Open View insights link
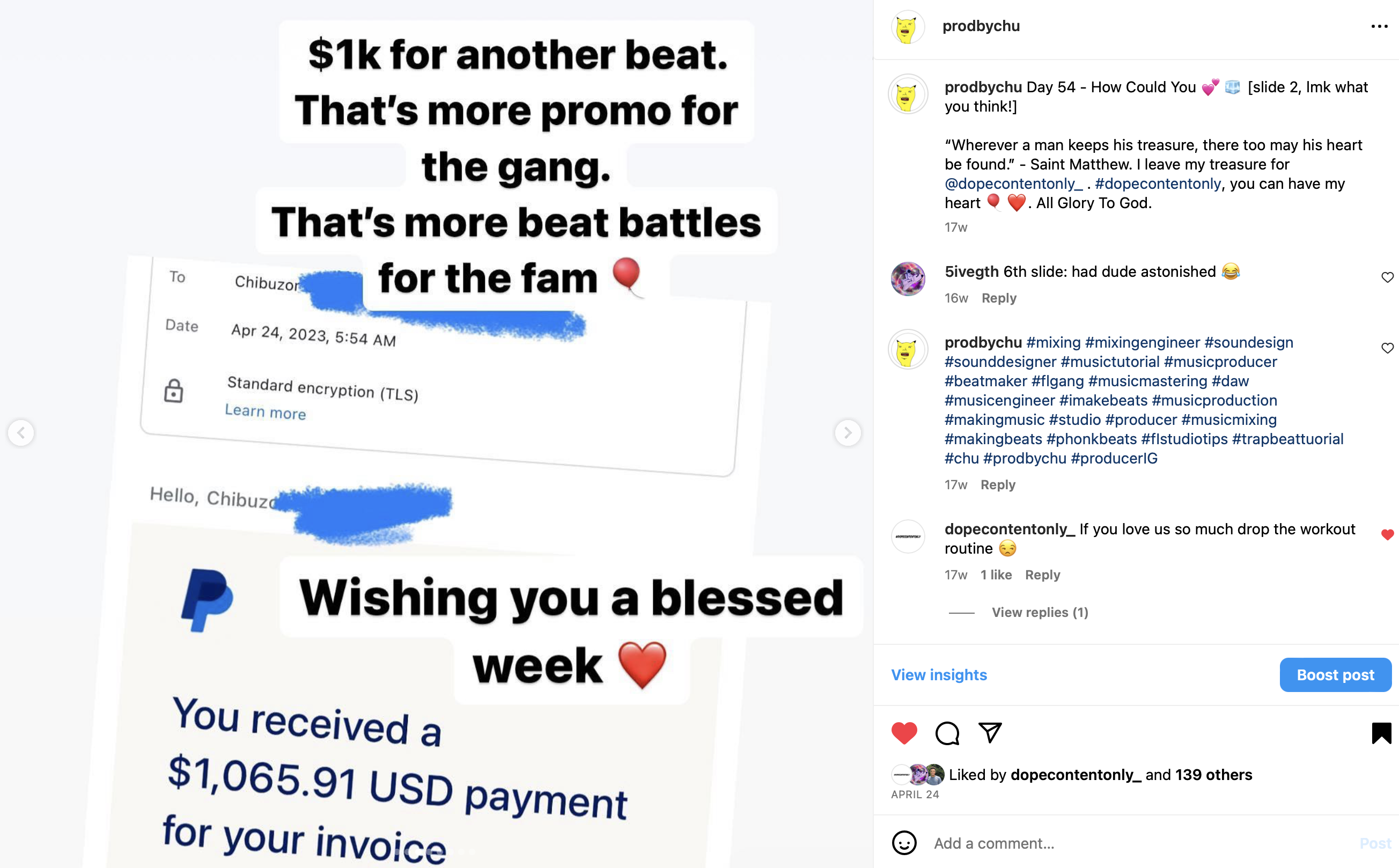Image resolution: width=1399 pixels, height=868 pixels. pyautogui.click(x=939, y=675)
